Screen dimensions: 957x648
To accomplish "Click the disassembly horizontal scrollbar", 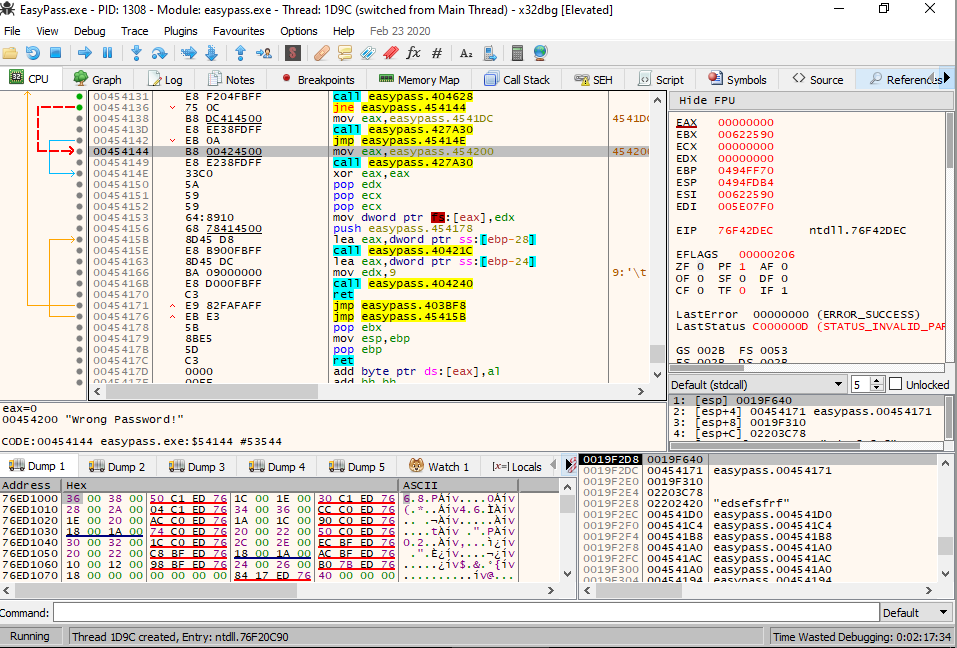I will [368, 391].
